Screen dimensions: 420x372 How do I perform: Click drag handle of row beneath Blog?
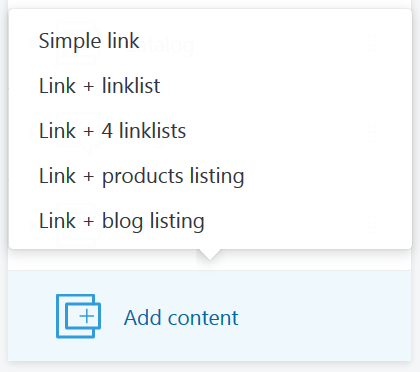(372, 225)
